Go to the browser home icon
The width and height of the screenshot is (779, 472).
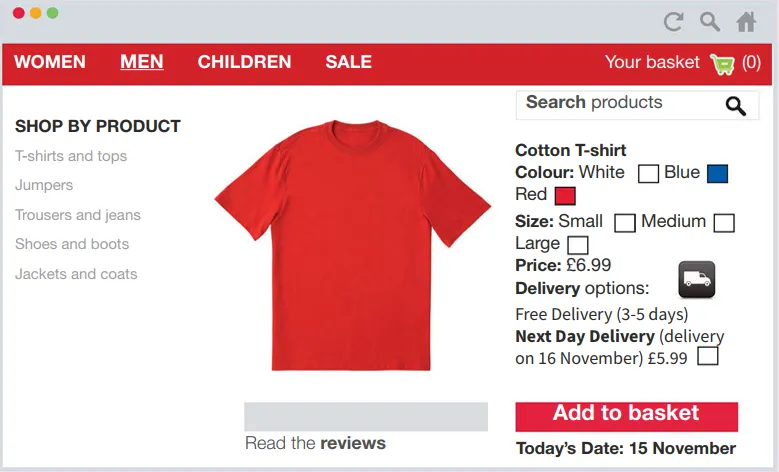[x=746, y=21]
